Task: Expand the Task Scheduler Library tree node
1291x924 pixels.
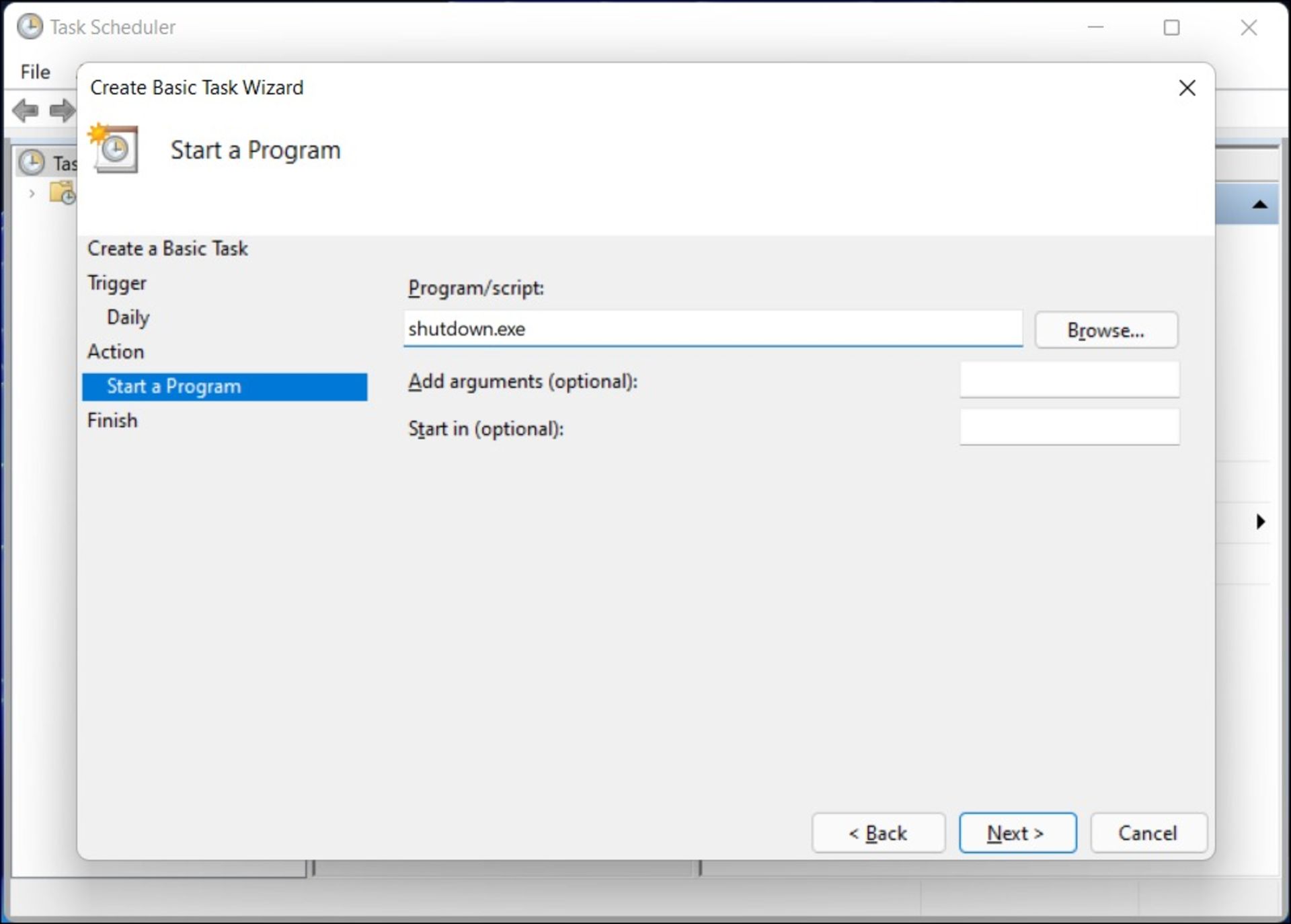Action: point(32,194)
